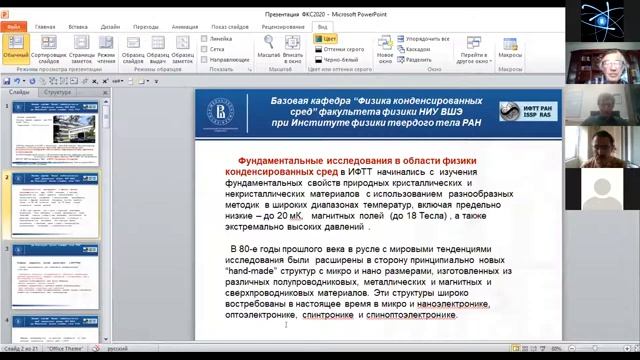Click zoom out minus in status bar
Image resolution: width=640 pixels, height=360 pixels.
click(x=572, y=349)
